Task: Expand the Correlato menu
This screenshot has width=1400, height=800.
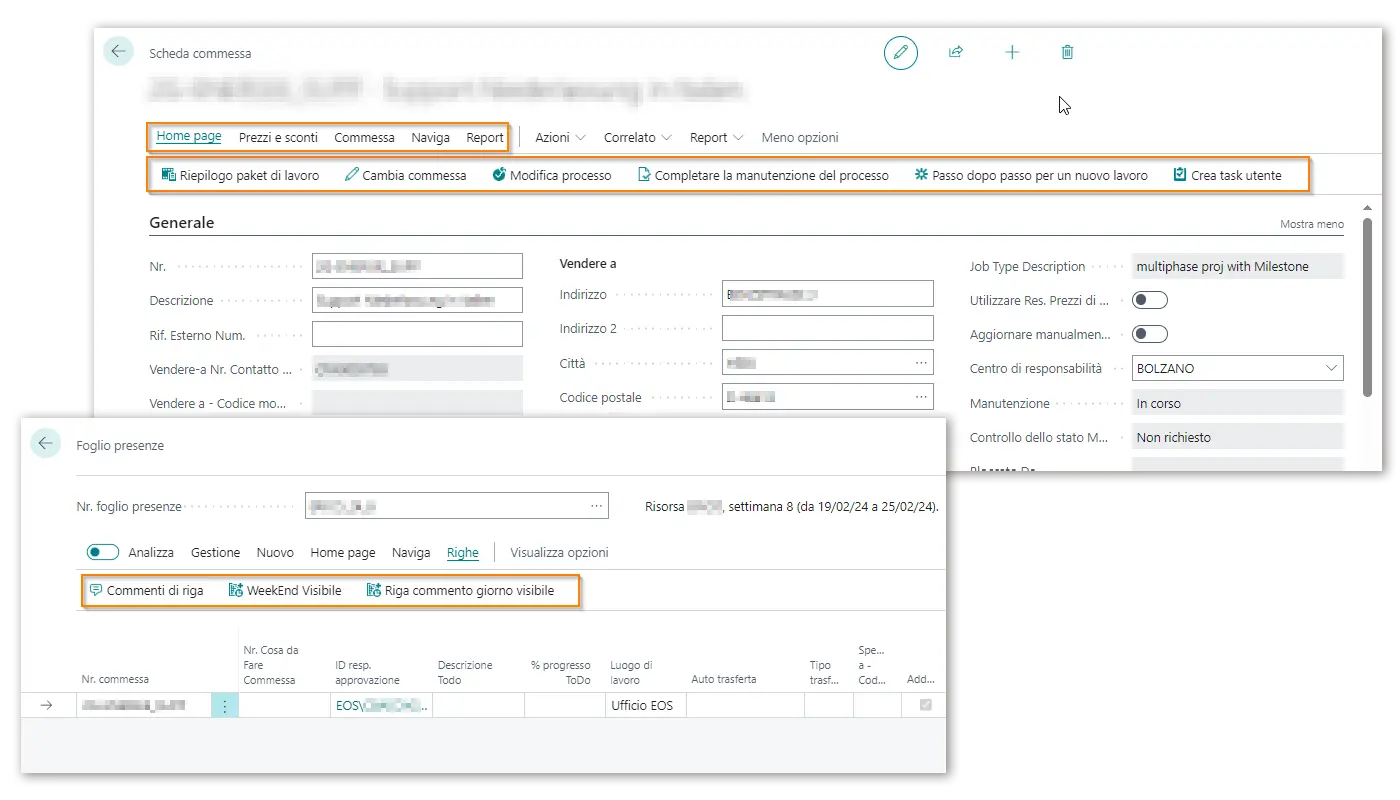Action: [638, 137]
